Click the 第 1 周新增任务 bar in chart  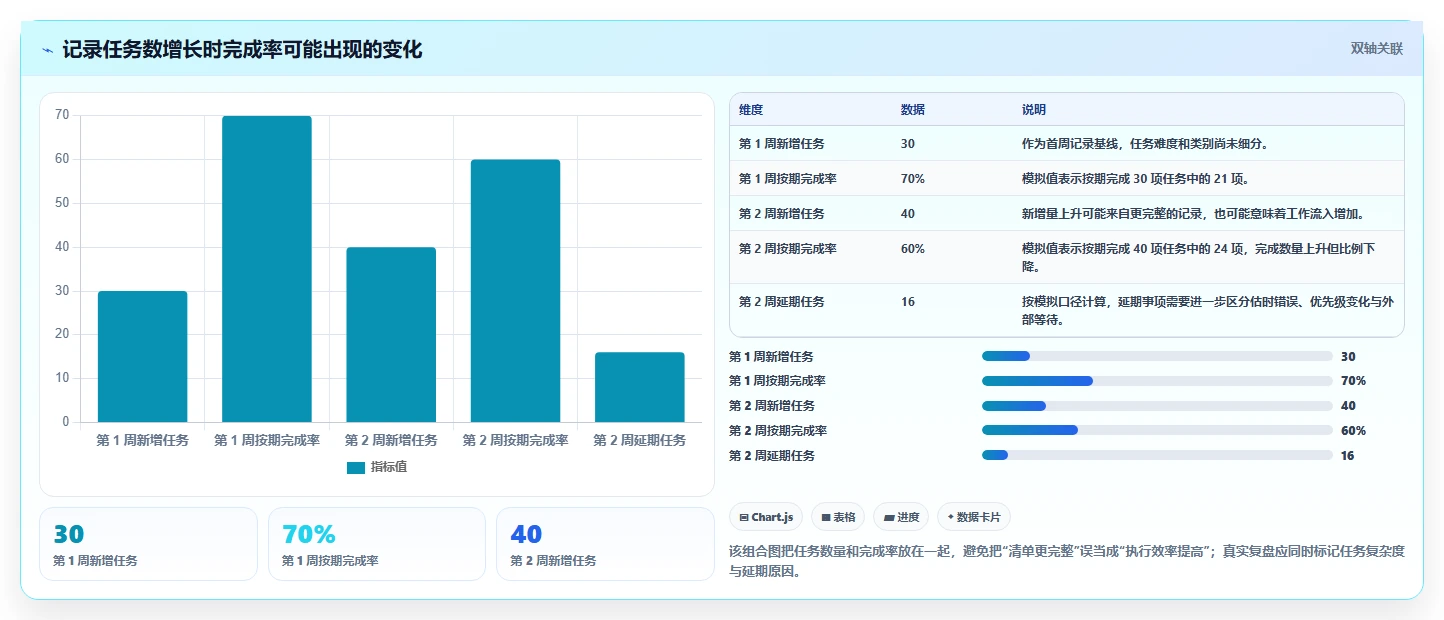(x=142, y=356)
